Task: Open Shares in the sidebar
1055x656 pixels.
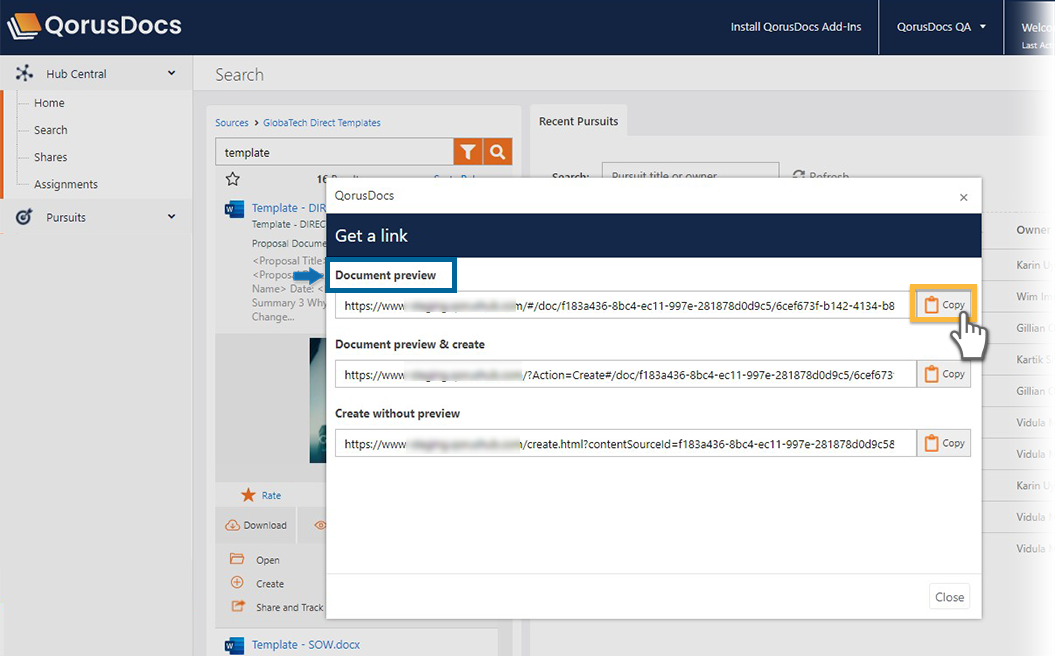Action: [x=50, y=157]
